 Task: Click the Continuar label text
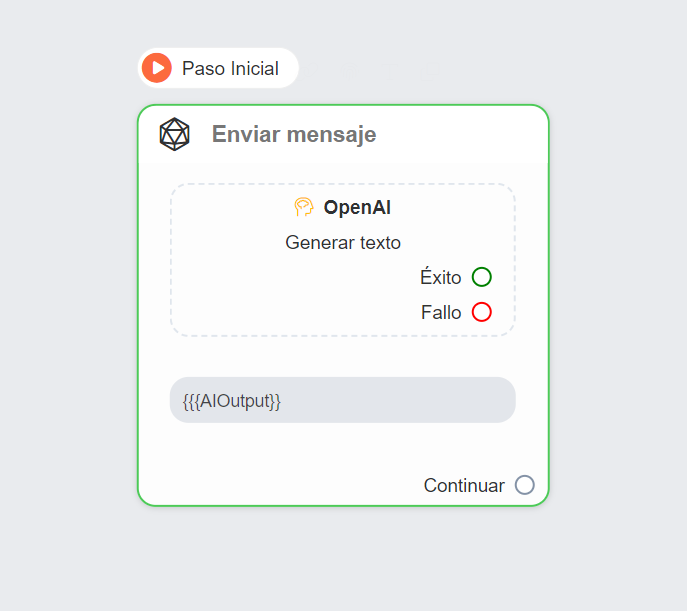[x=464, y=485]
